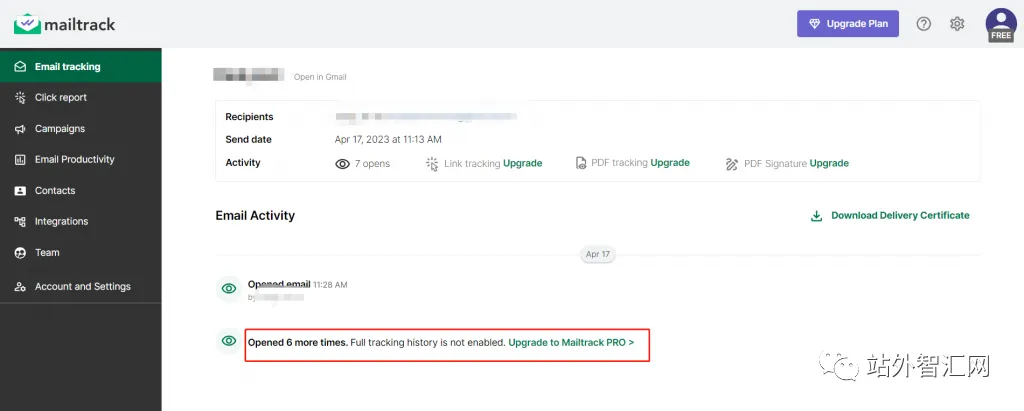Image resolution: width=1024 pixels, height=411 pixels.
Task: Open settings gear icon in header
Action: click(x=957, y=24)
